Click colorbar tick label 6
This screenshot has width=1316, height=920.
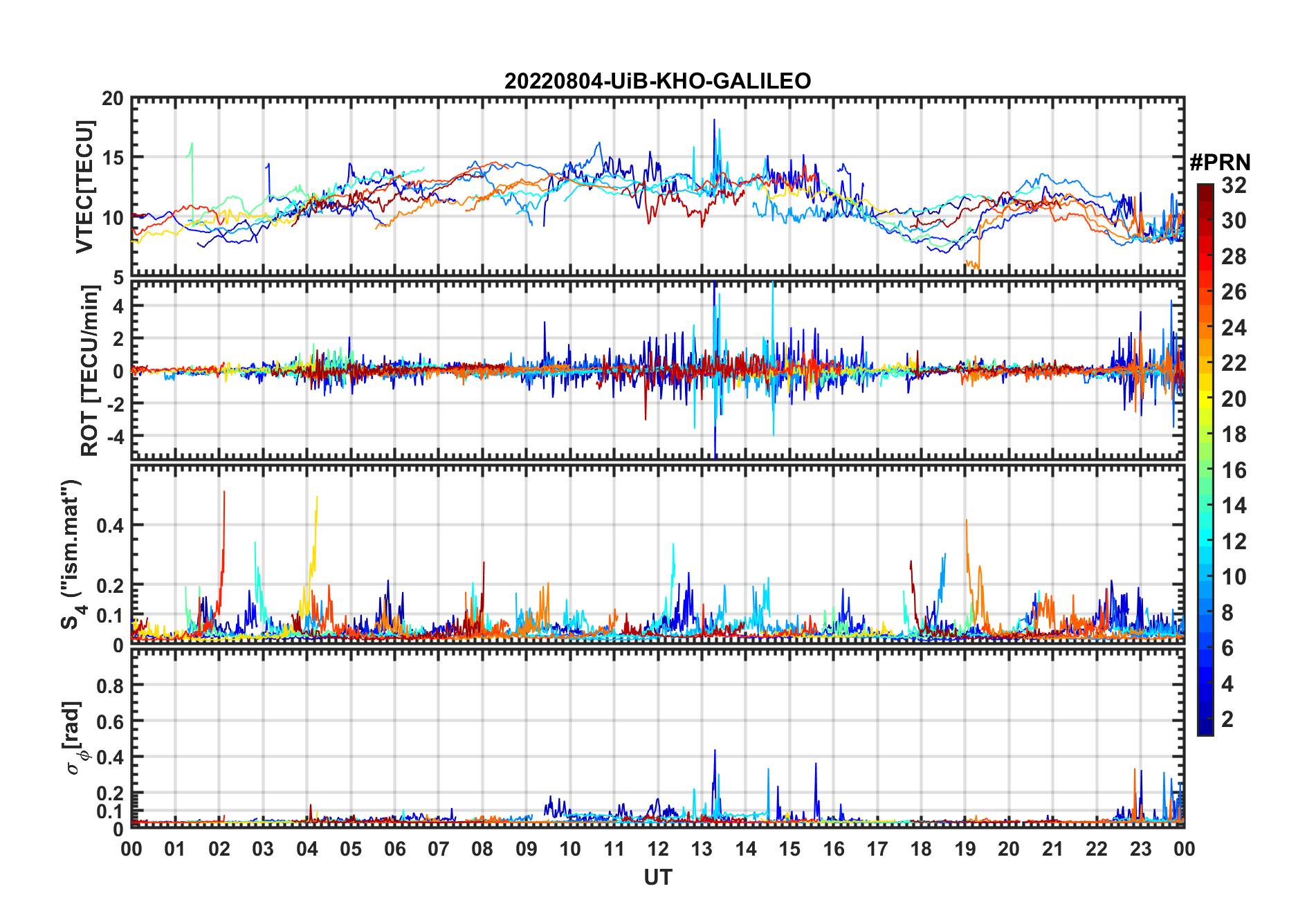click(1227, 648)
